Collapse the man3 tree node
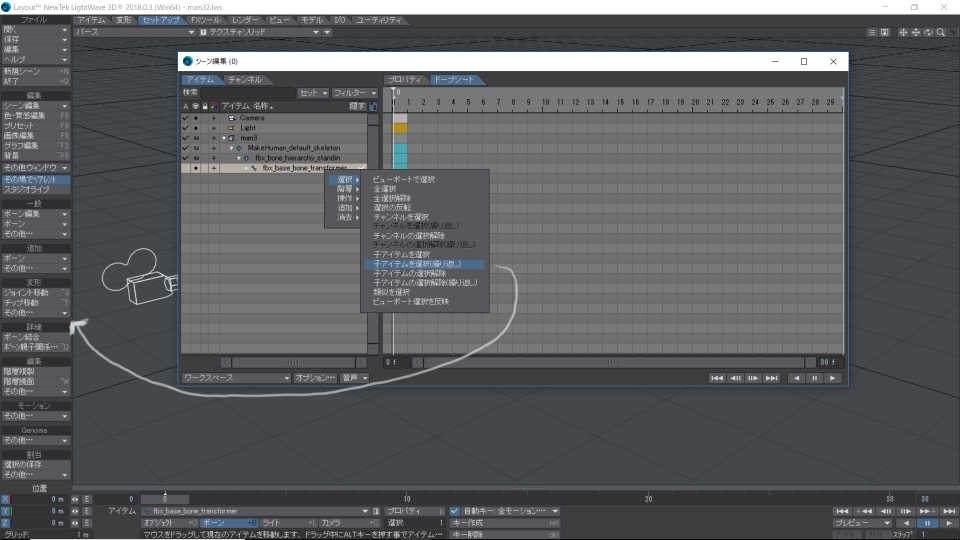Viewport: 960px width, 540px height. click(224, 138)
